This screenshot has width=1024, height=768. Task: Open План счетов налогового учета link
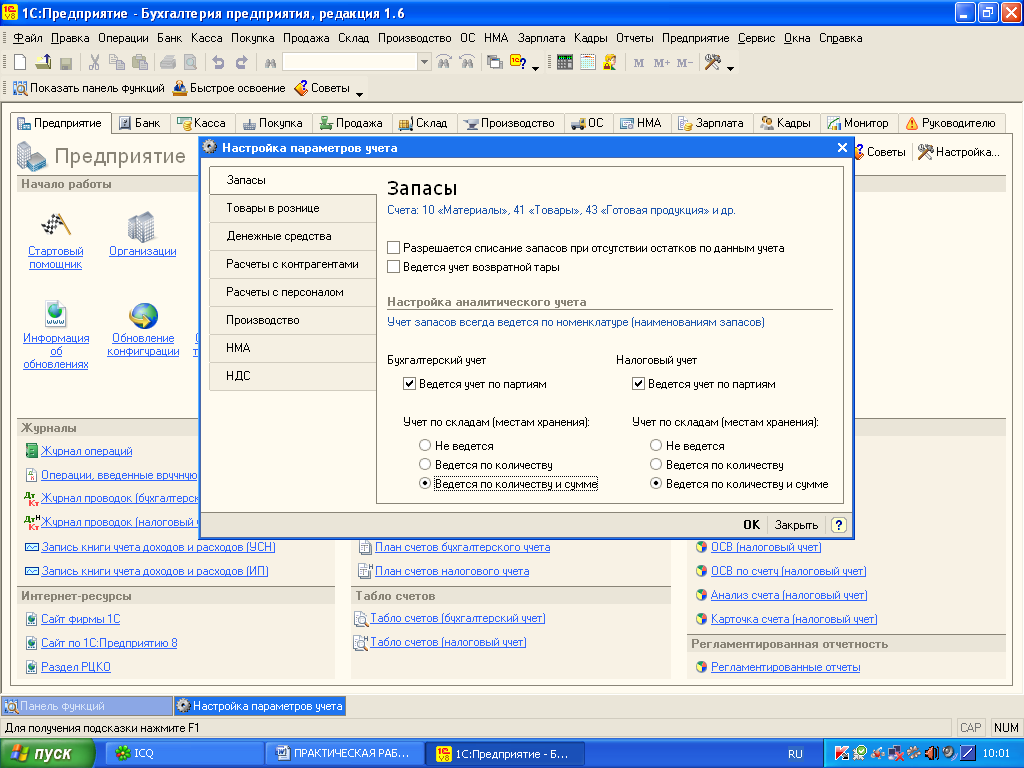(452, 571)
